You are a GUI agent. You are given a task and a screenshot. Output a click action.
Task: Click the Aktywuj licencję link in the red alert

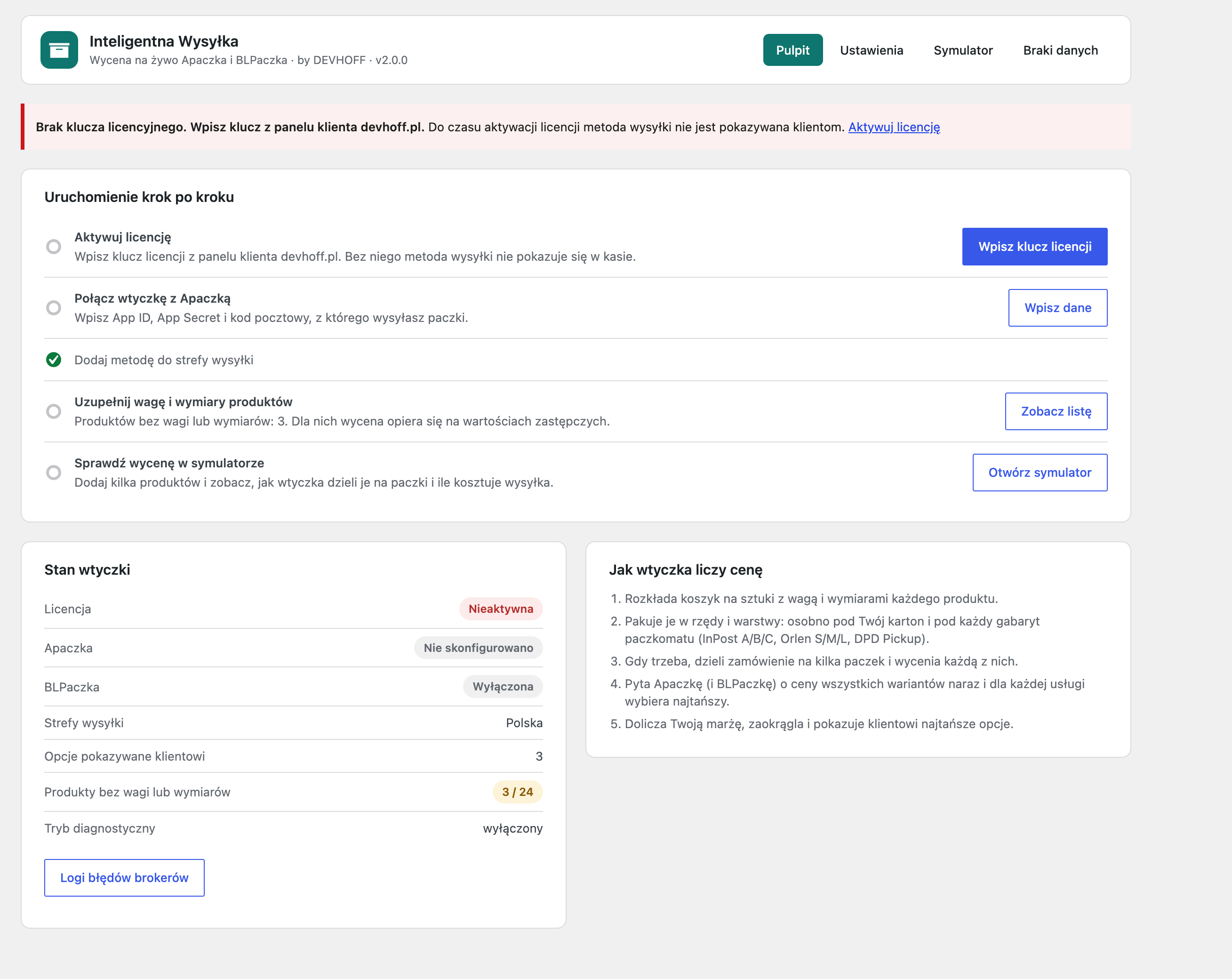click(894, 127)
